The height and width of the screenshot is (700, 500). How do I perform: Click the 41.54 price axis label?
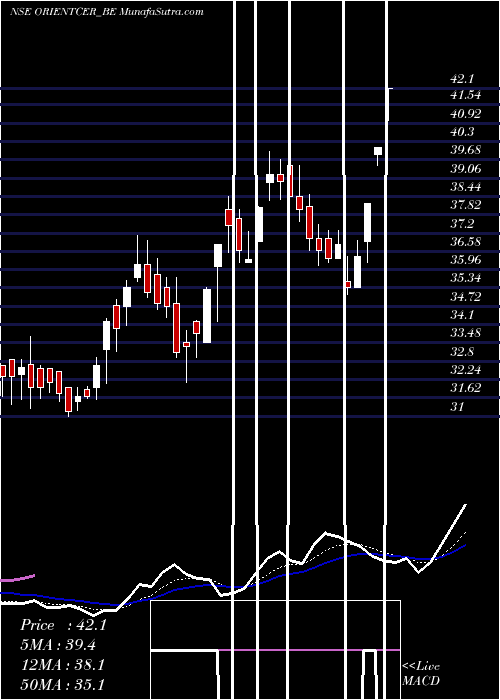pos(465,95)
